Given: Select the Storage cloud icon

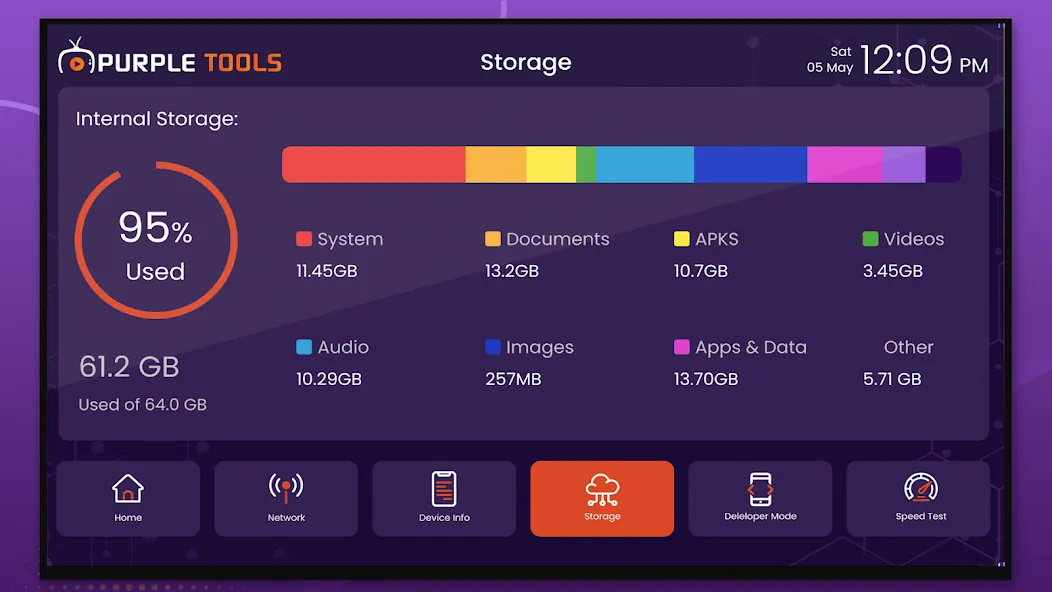Looking at the screenshot, I should pyautogui.click(x=602, y=489).
